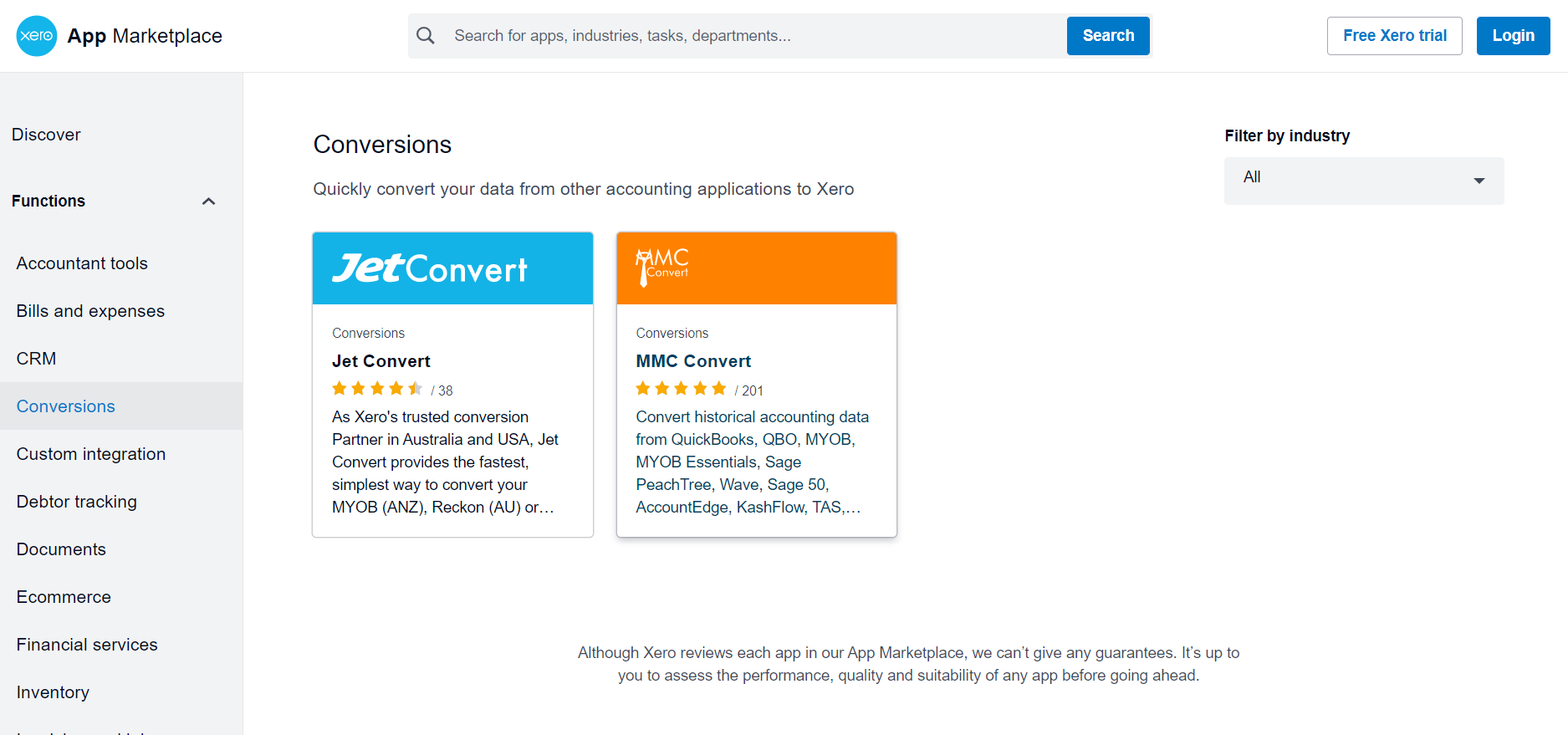Click MMC Convert review count 201
1568x735 pixels.
coord(749,390)
